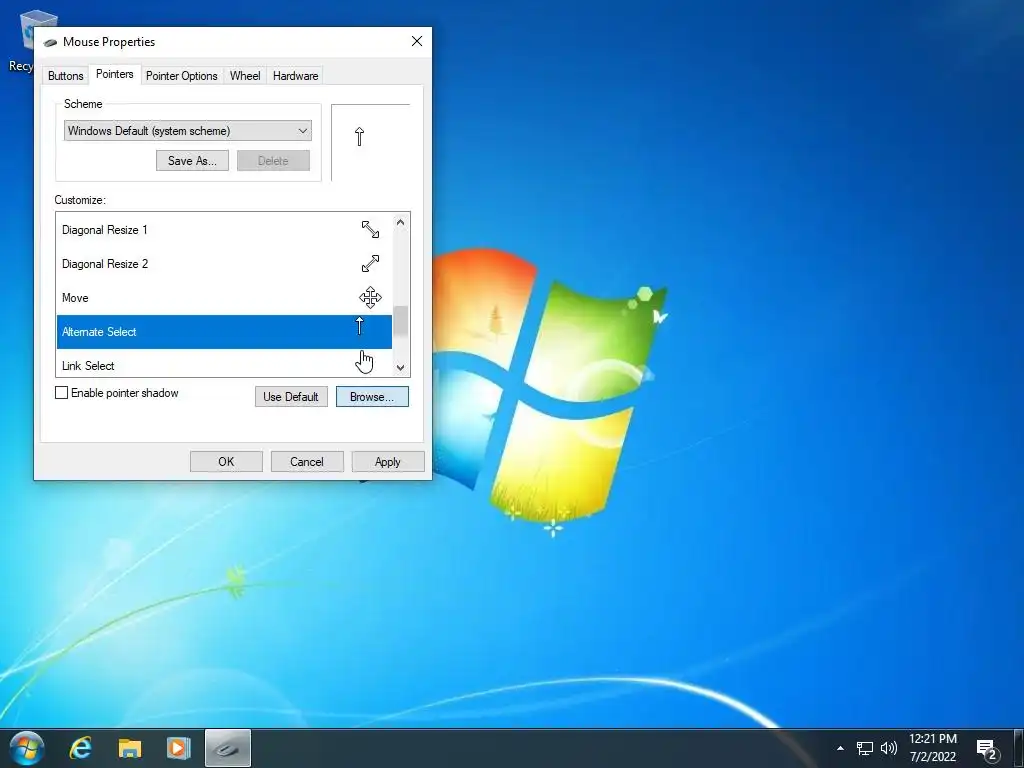Select the Move pointer row
The height and width of the screenshot is (768, 1024).
pyautogui.click(x=224, y=298)
